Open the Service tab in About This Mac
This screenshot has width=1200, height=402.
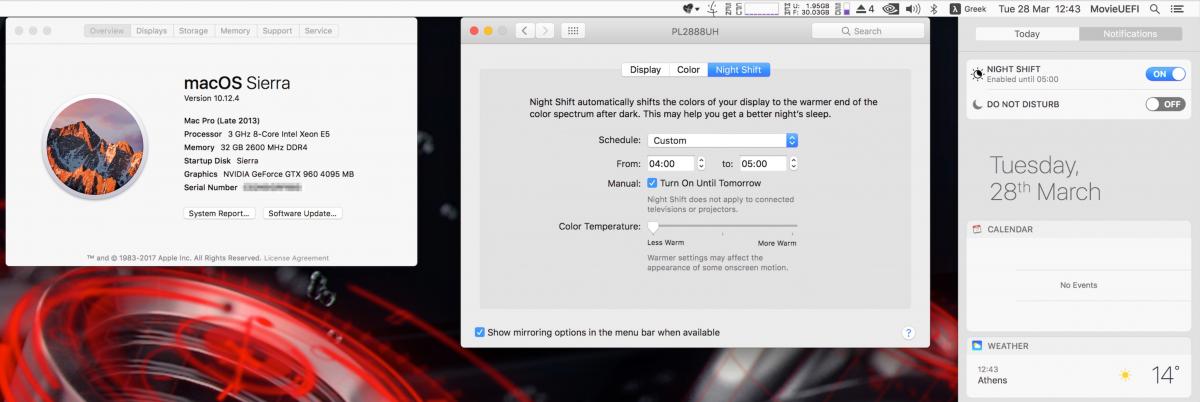(318, 31)
